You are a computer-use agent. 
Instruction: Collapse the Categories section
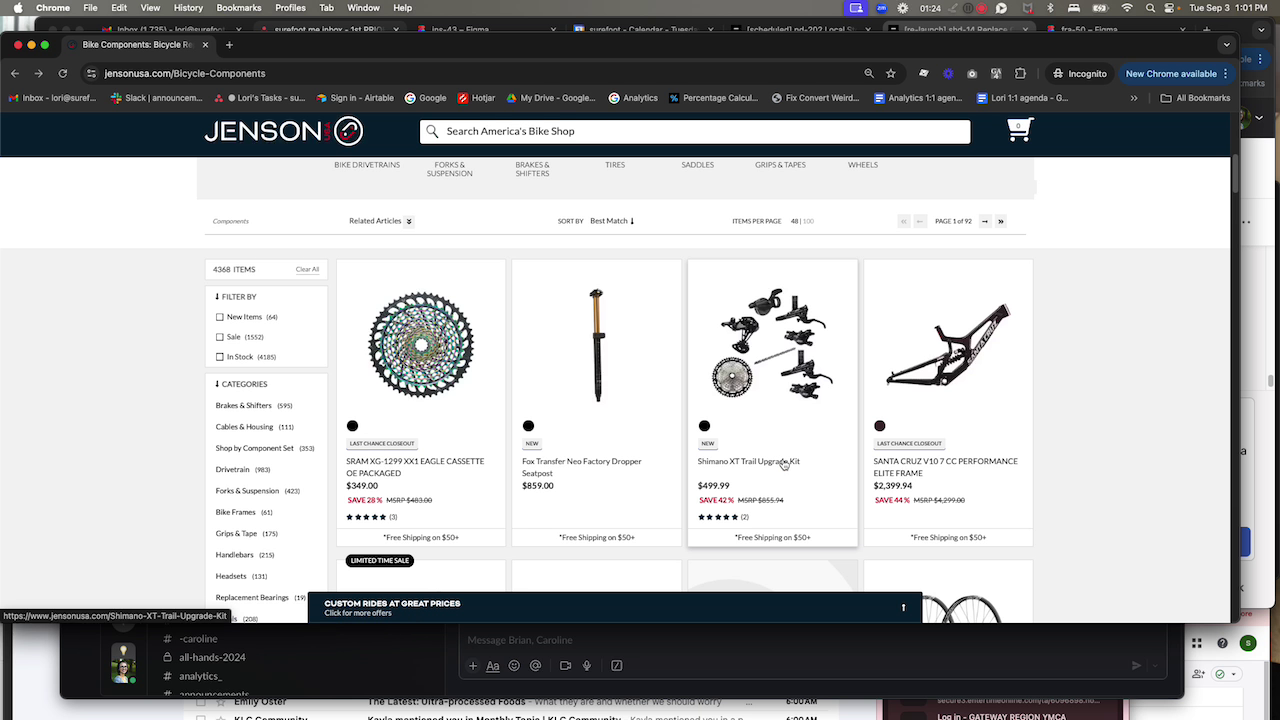[x=241, y=384]
